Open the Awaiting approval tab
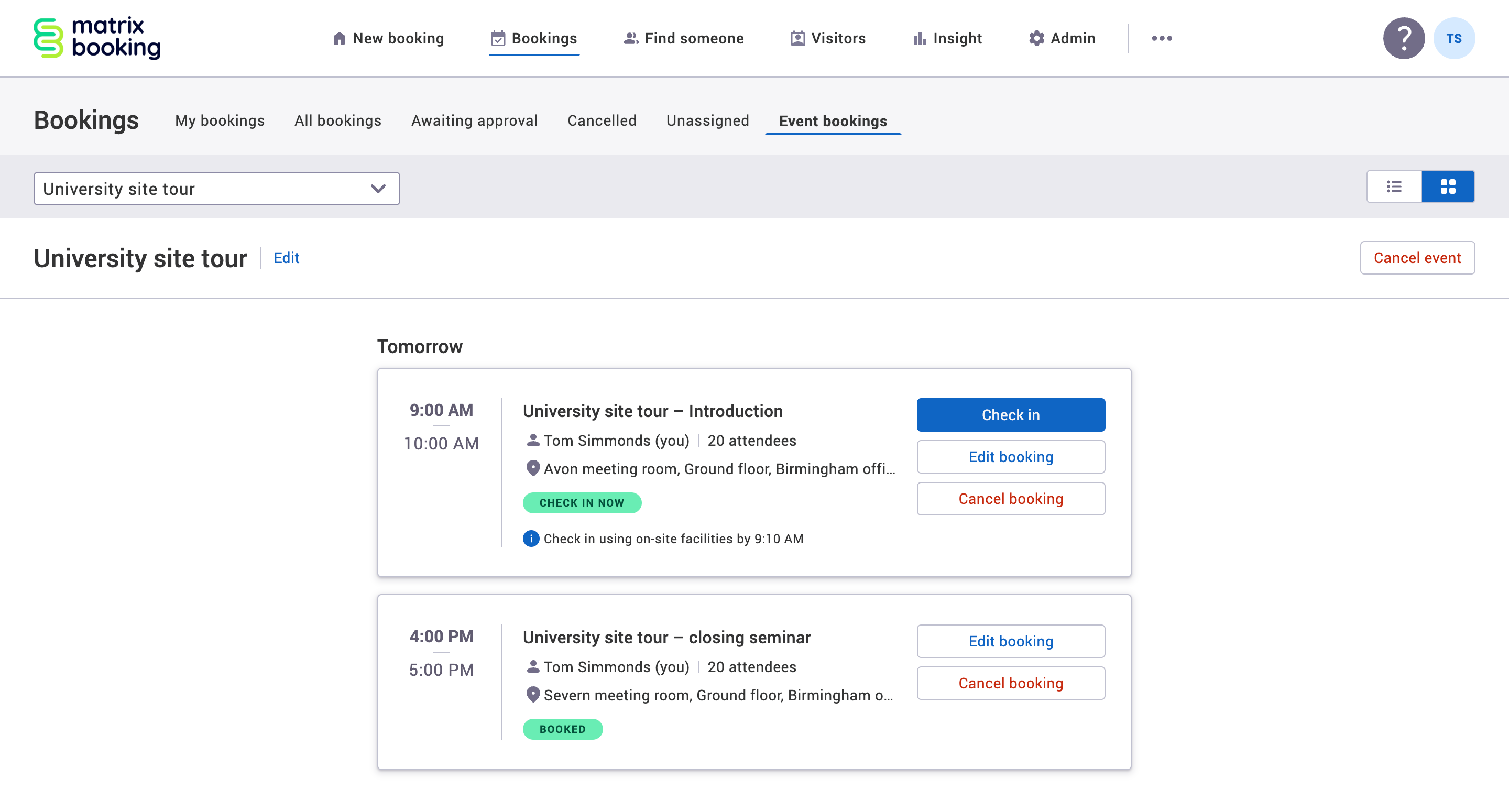The image size is (1509, 812). tap(474, 120)
